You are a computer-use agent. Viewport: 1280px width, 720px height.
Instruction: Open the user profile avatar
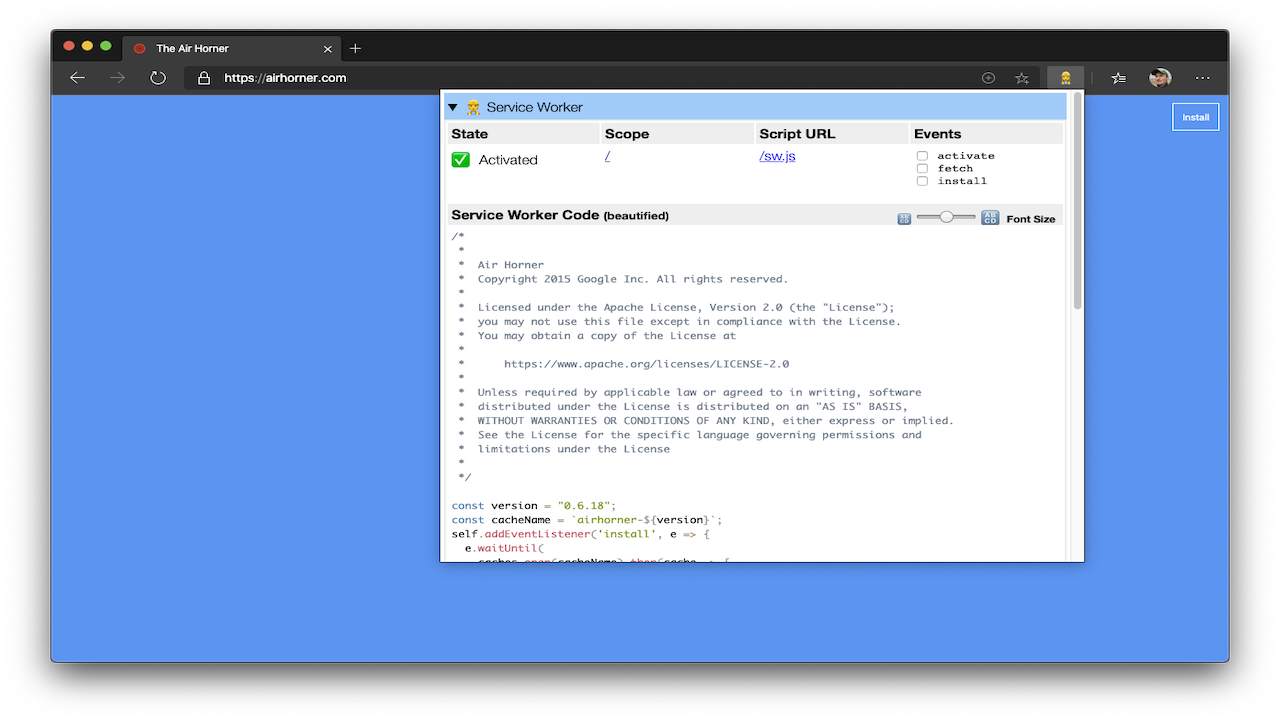[1160, 78]
